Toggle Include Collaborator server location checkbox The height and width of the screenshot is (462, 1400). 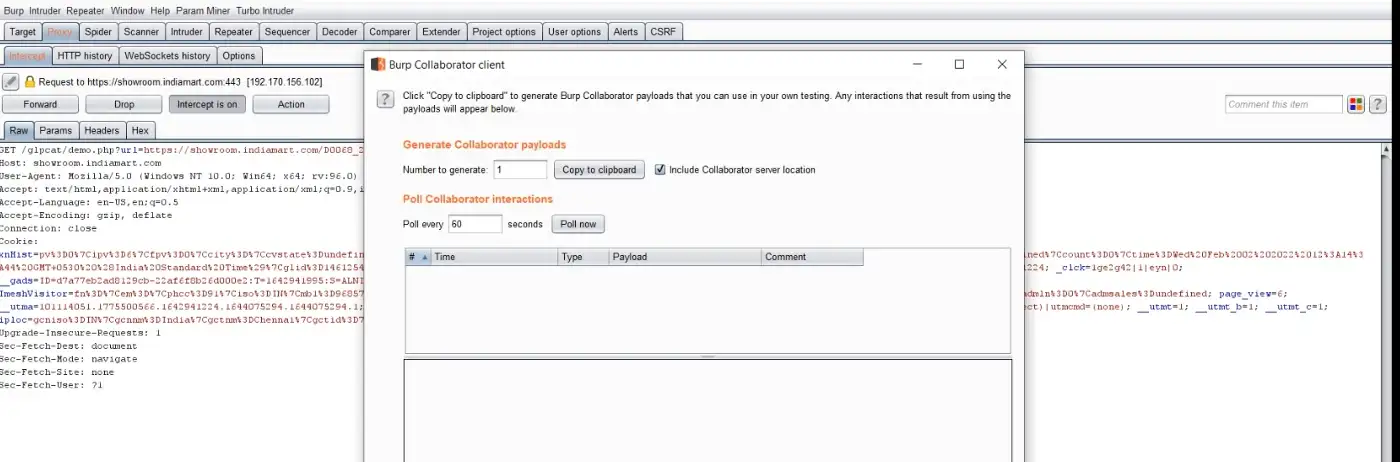click(660, 170)
